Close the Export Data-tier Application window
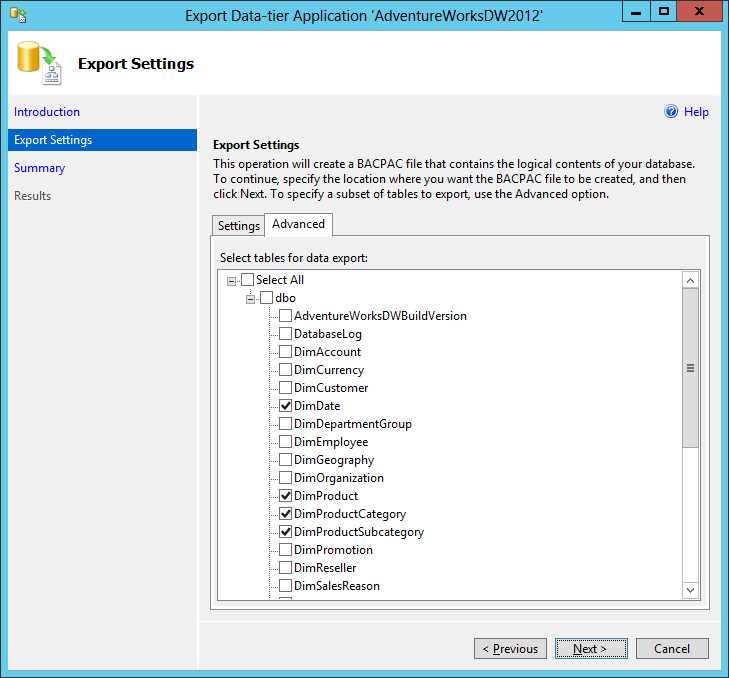Viewport: 729px width, 678px height. pos(700,11)
